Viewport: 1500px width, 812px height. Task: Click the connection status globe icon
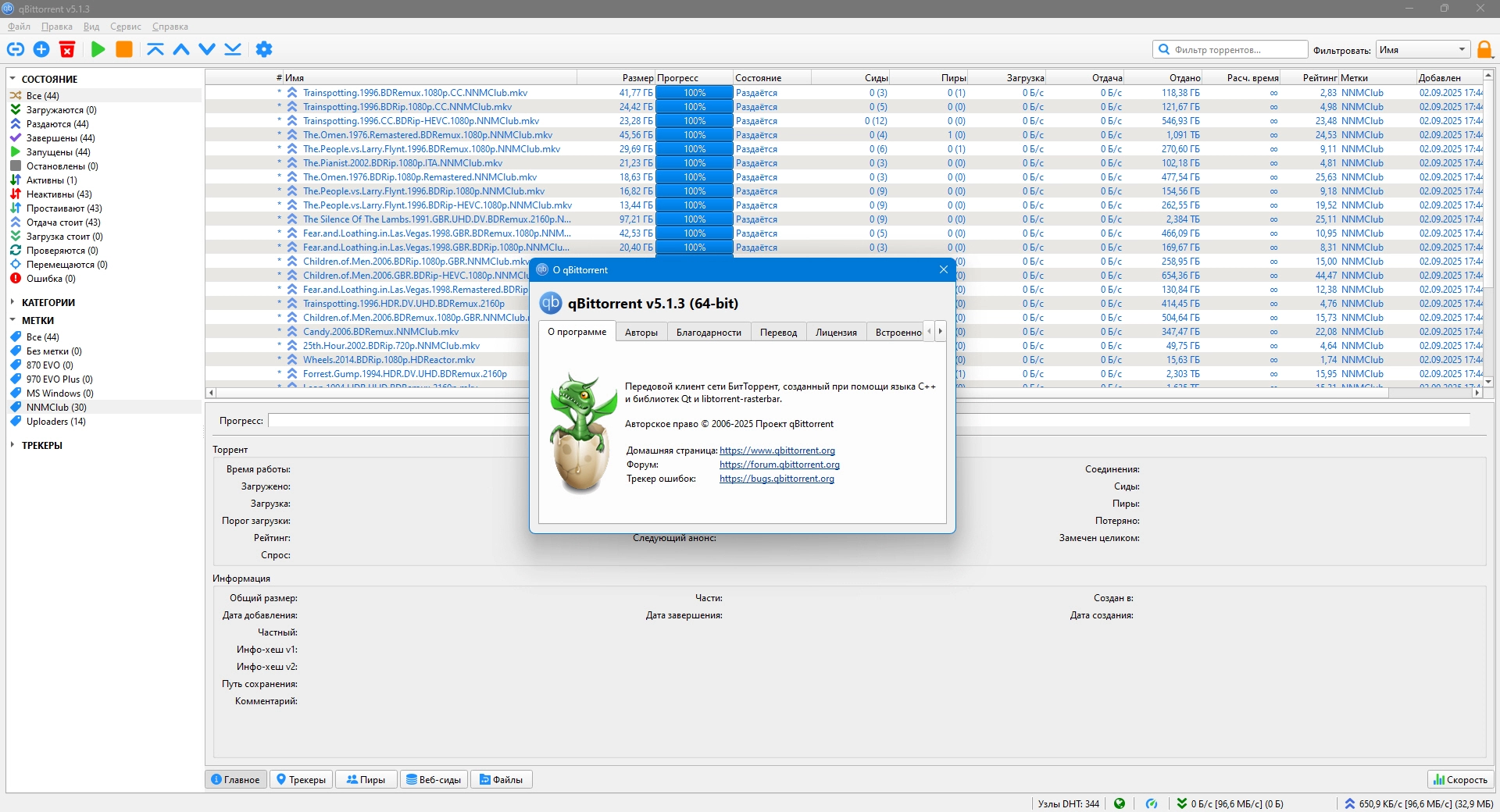pos(1120,803)
